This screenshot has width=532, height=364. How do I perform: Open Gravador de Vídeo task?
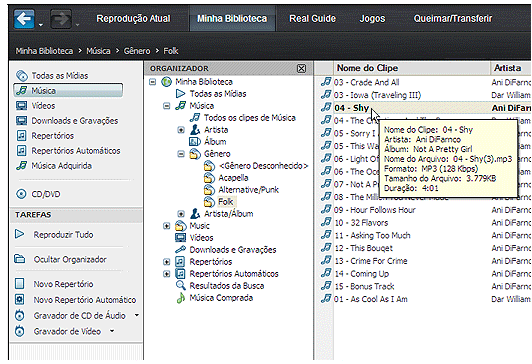(x=58, y=331)
